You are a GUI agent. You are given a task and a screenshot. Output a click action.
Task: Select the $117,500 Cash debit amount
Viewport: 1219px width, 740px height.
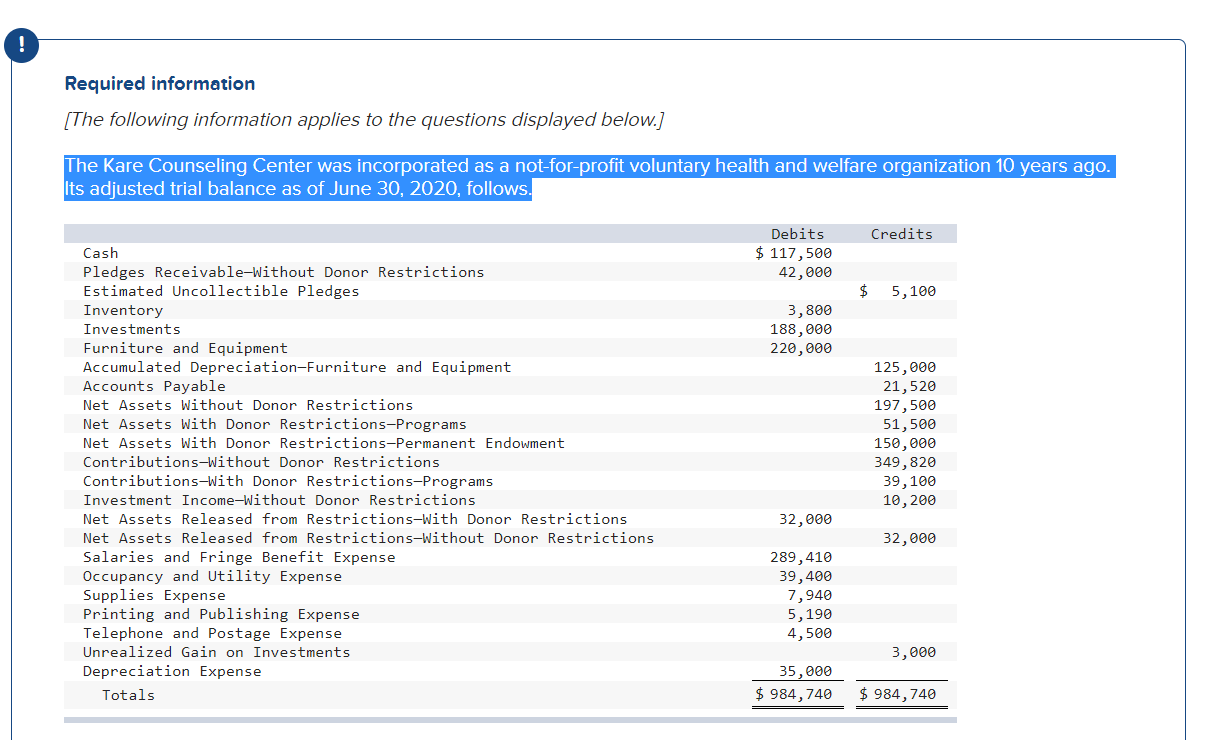pyautogui.click(x=806, y=252)
